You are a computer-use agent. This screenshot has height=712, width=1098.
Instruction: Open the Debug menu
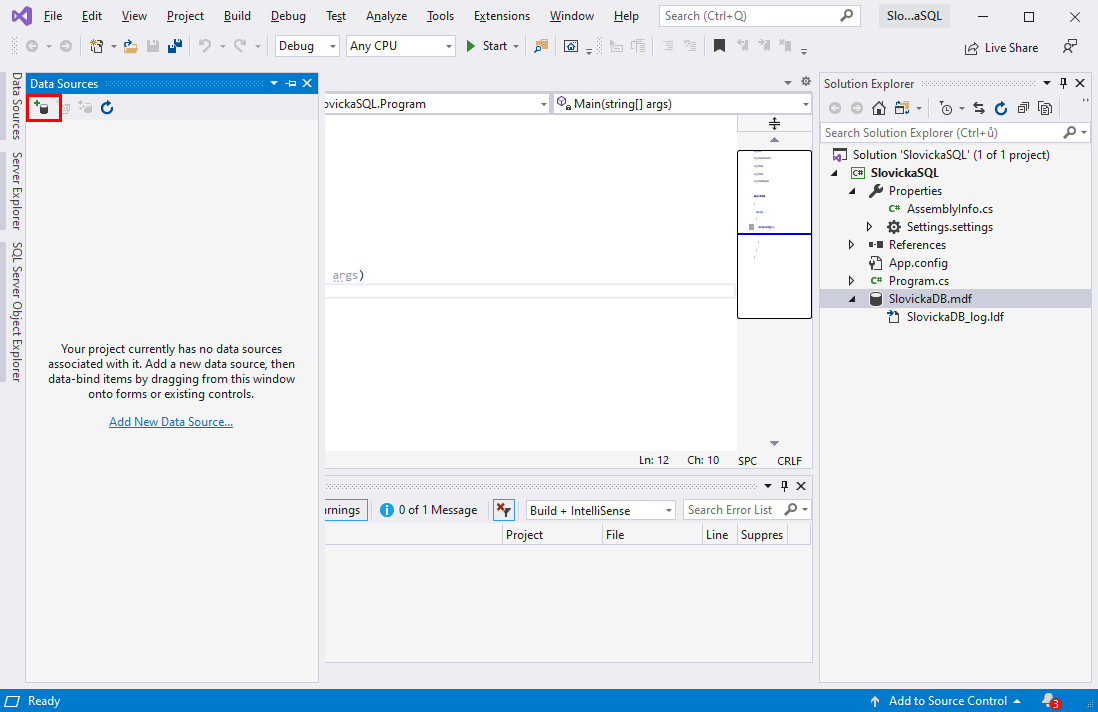coord(288,15)
